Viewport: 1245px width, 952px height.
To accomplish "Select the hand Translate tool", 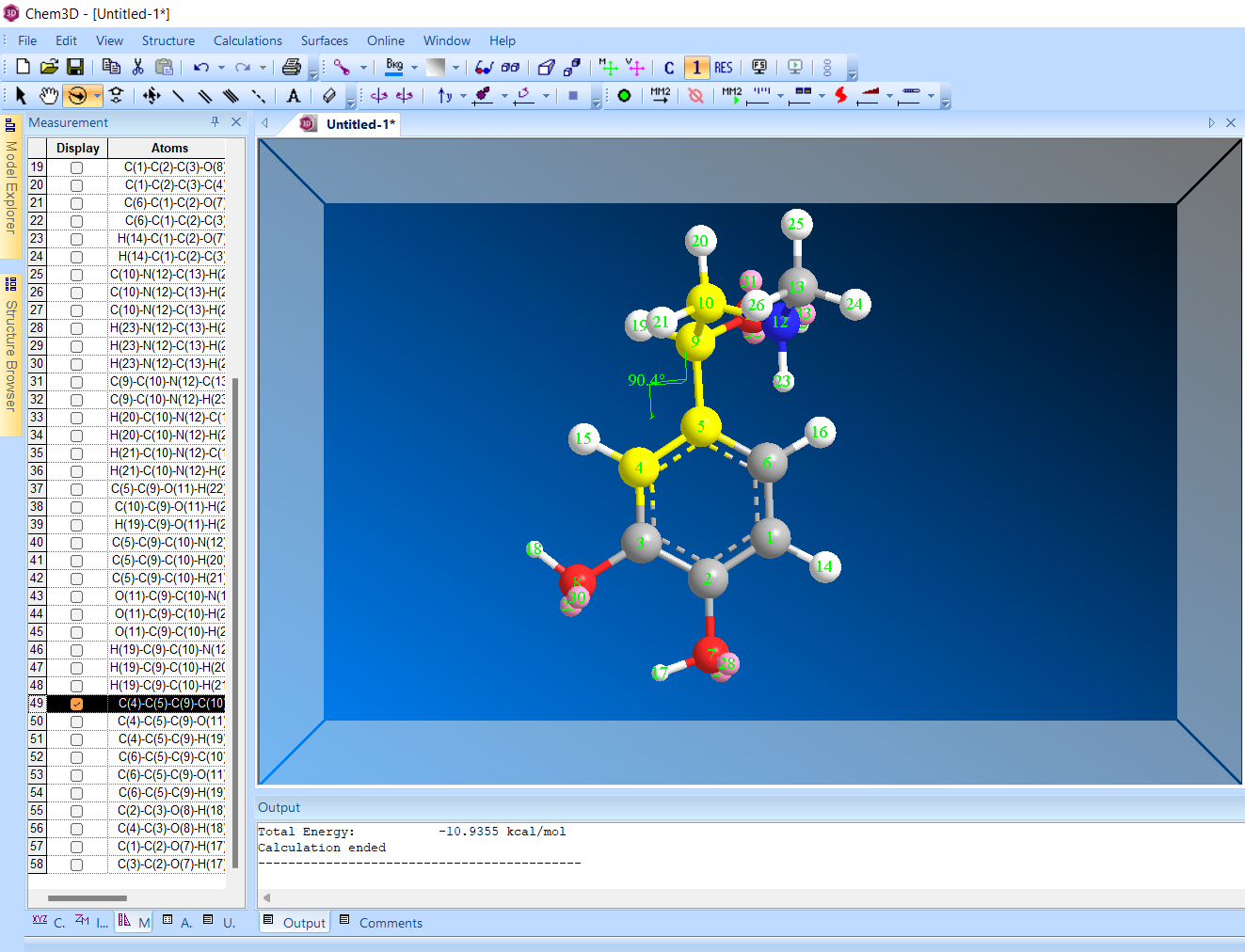I will pos(48,95).
